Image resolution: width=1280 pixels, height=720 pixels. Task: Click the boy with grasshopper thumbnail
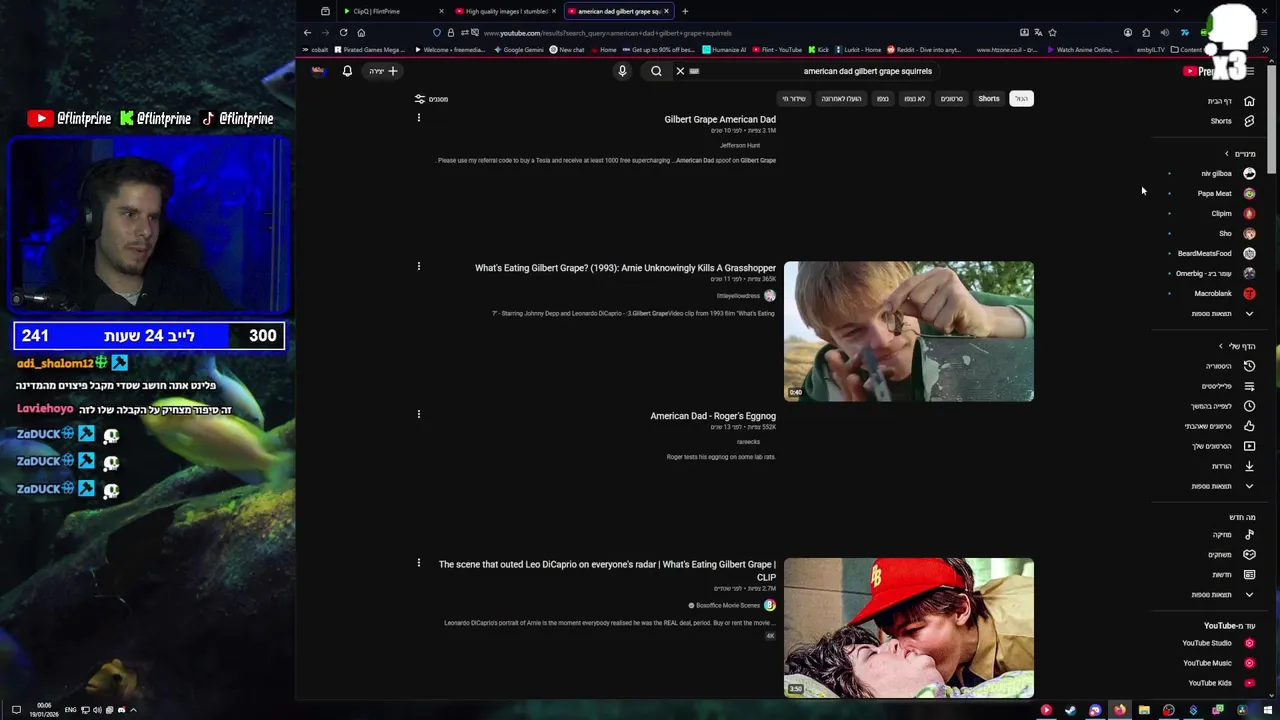coord(909,331)
